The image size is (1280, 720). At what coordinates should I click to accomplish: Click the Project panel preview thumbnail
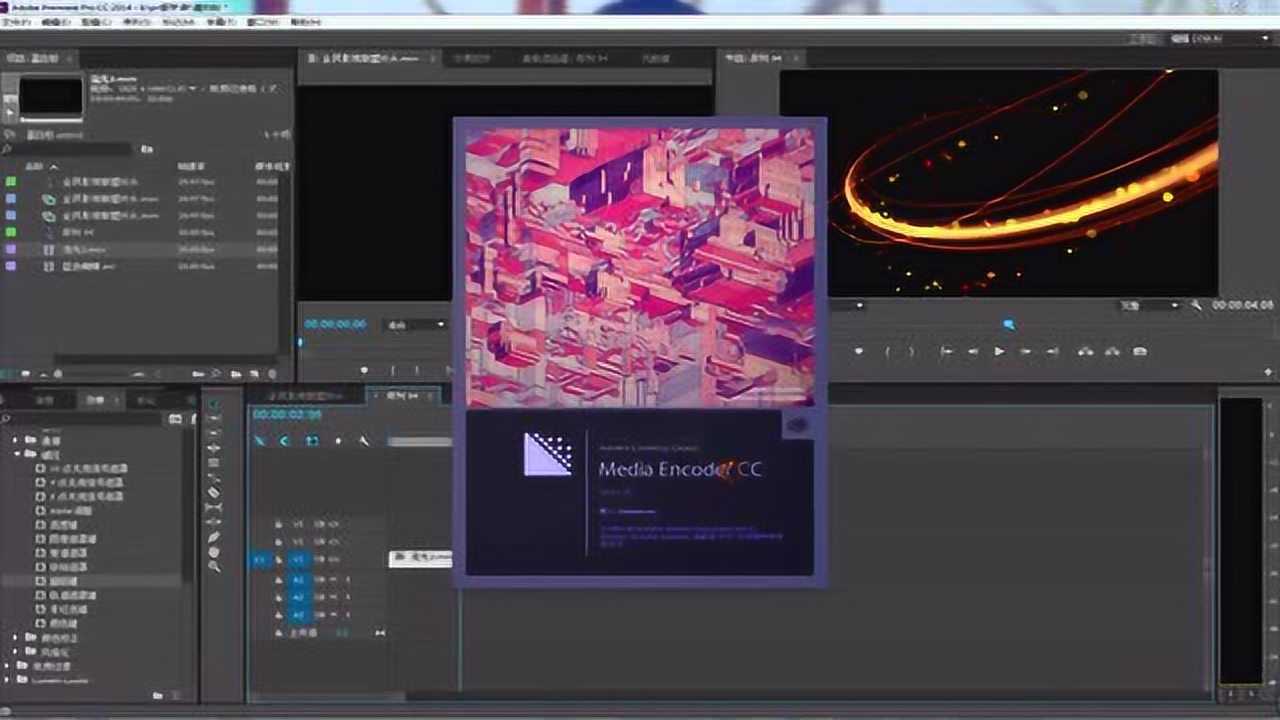pyautogui.click(x=51, y=97)
